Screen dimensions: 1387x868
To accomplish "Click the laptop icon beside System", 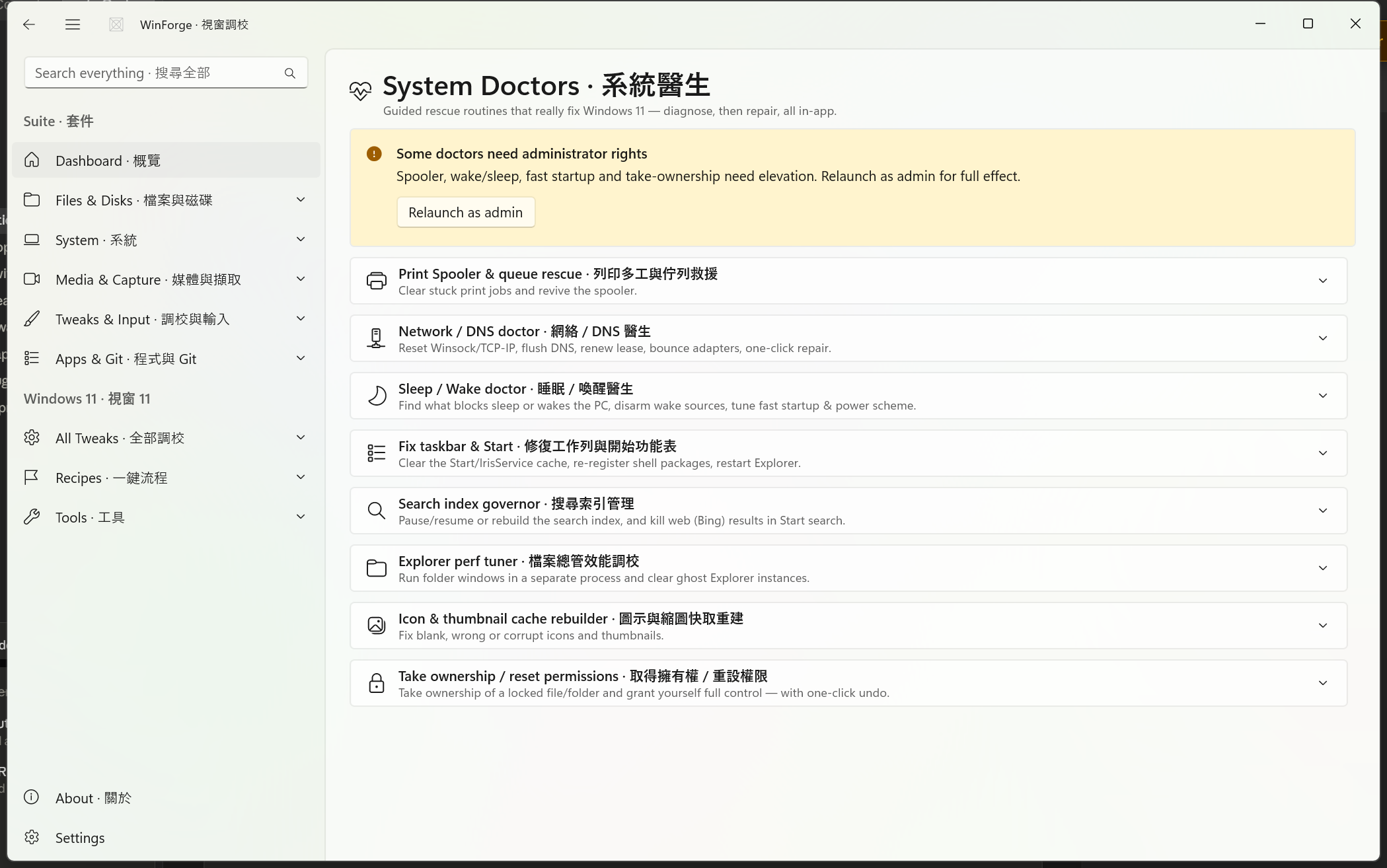I will click(32, 239).
